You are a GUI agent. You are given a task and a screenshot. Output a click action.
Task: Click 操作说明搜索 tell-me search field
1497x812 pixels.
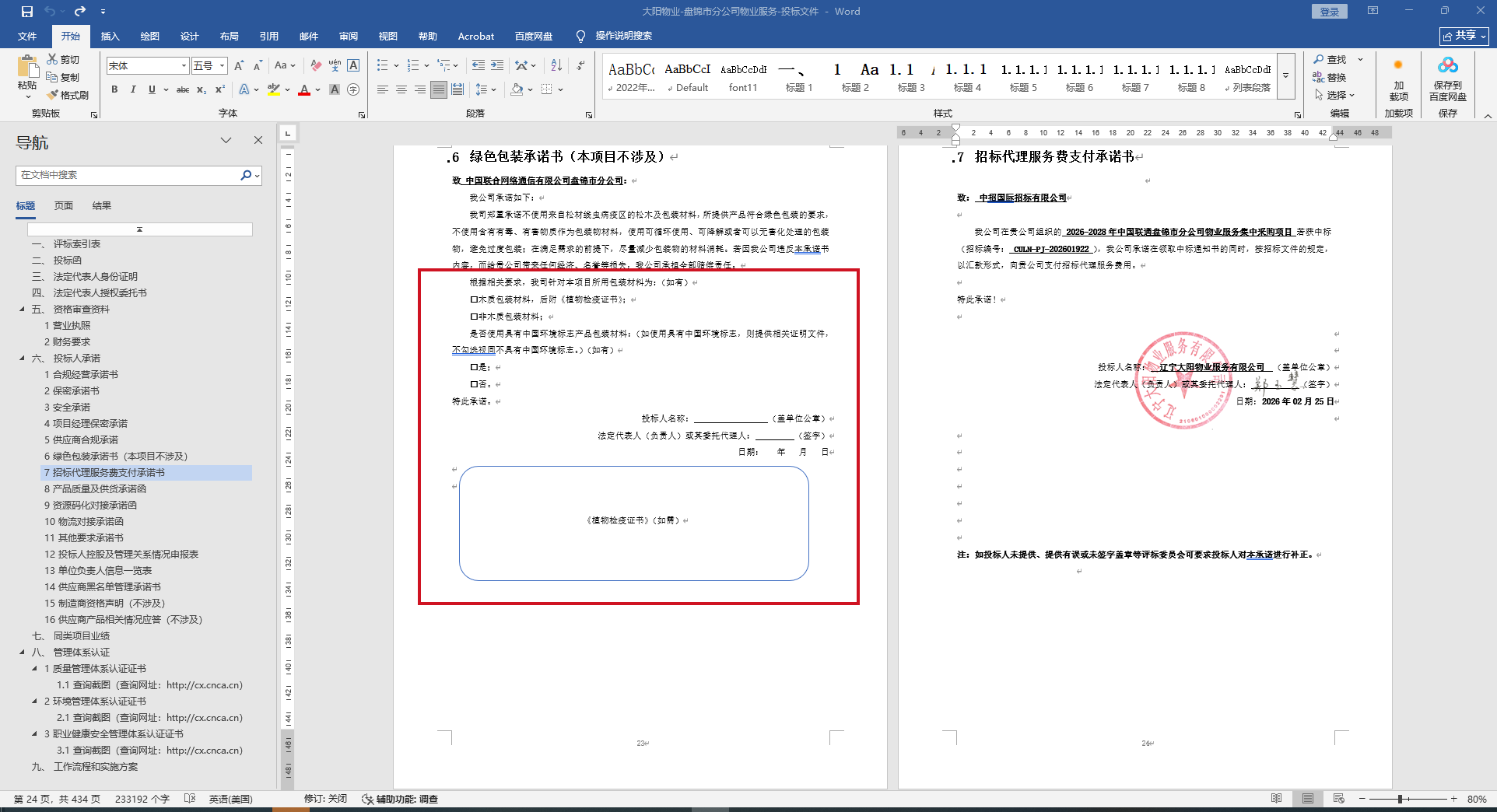[623, 36]
